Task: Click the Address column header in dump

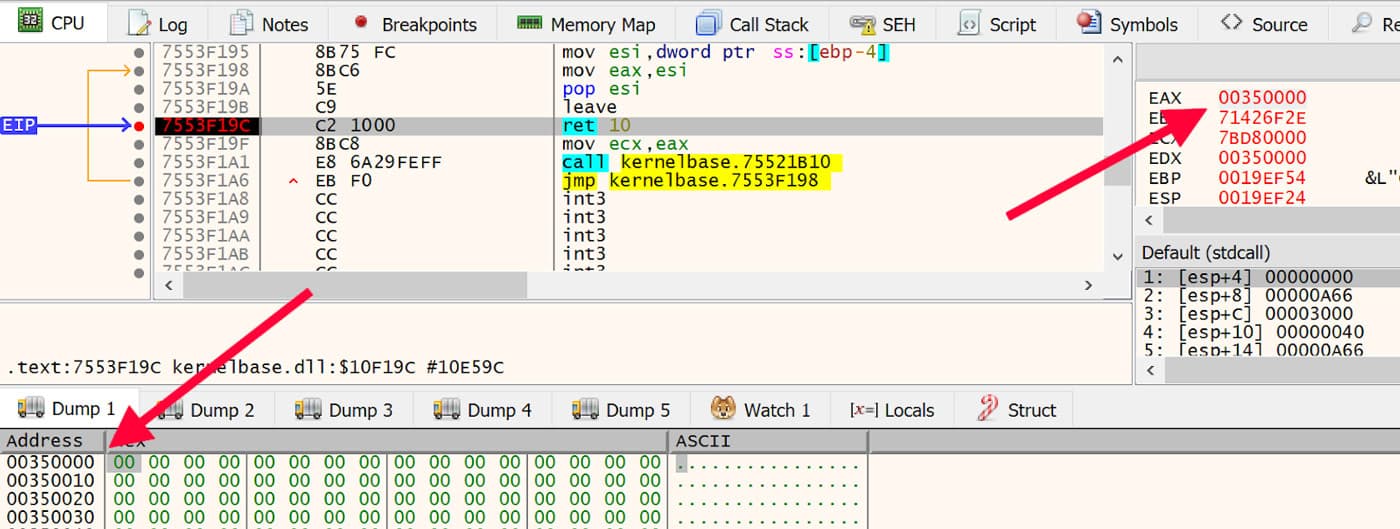Action: tap(52, 441)
